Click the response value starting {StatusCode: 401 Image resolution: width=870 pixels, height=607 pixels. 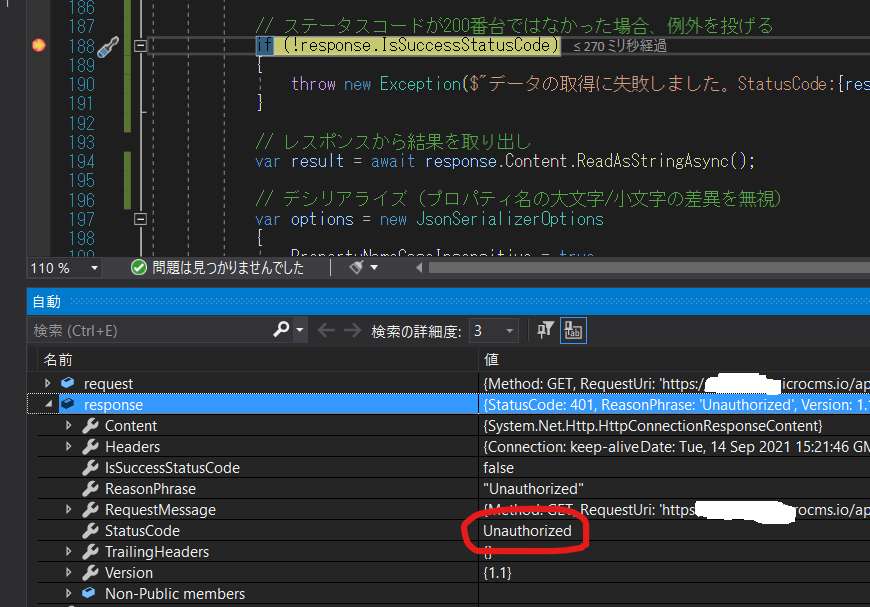point(676,404)
